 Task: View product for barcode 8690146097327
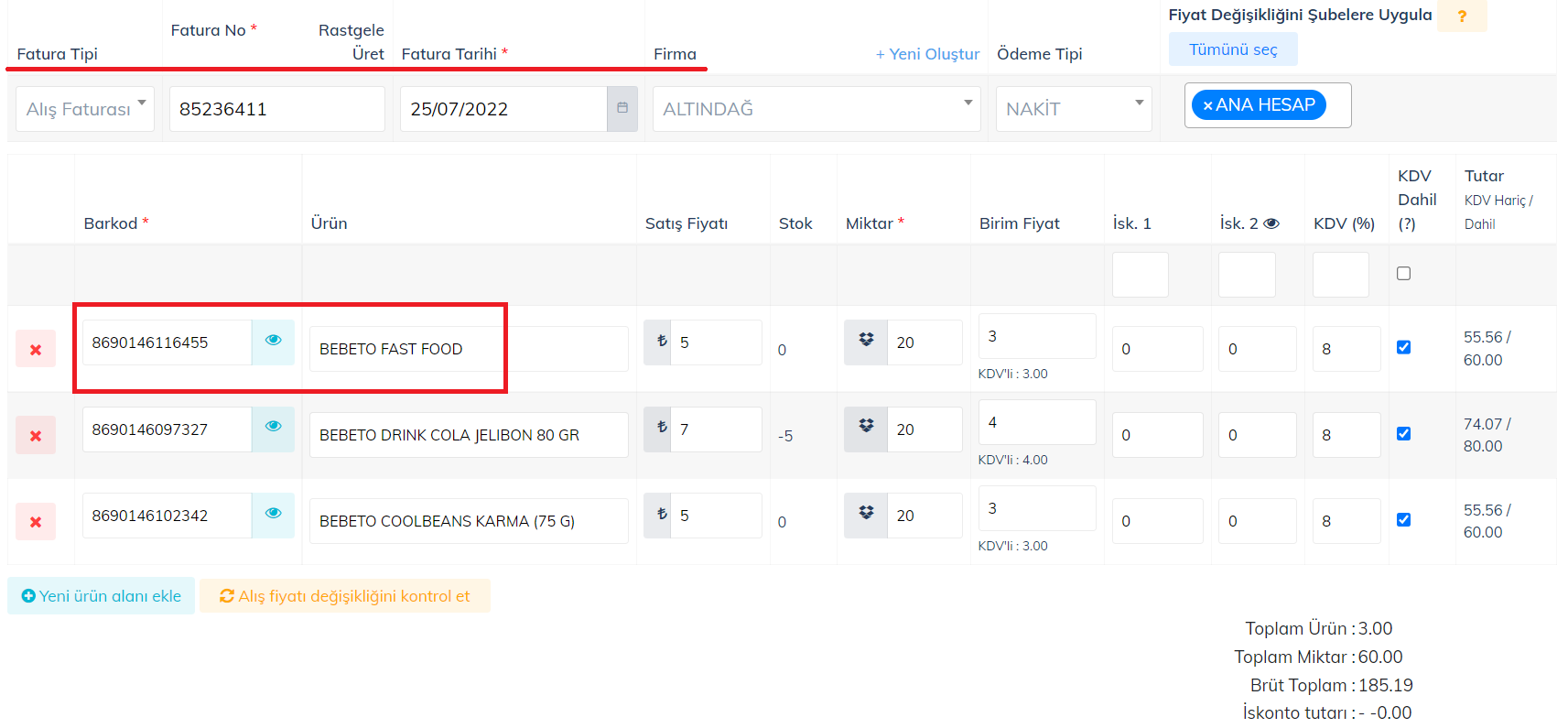[273, 429]
